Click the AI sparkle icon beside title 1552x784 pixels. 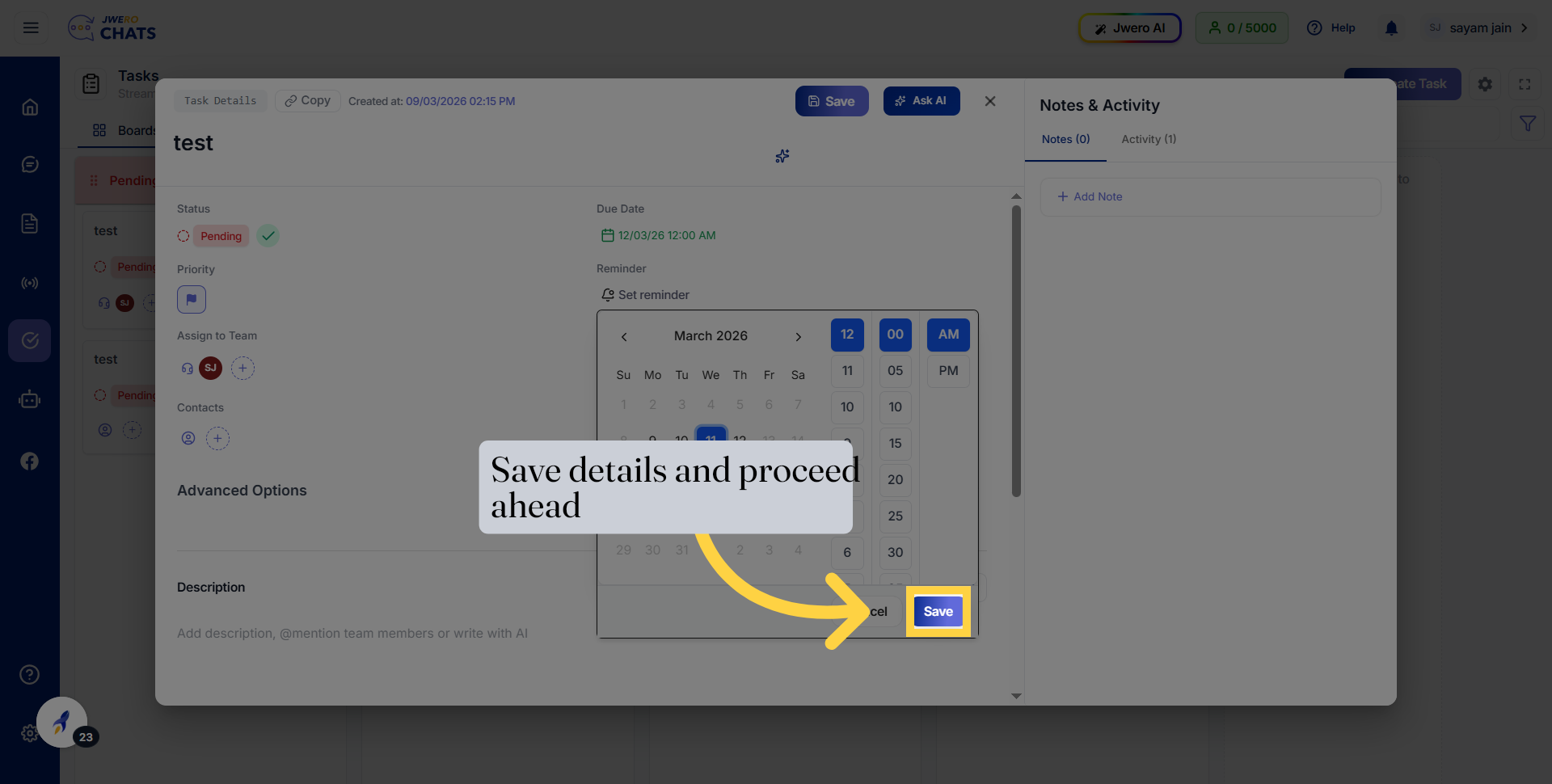pyautogui.click(x=782, y=156)
